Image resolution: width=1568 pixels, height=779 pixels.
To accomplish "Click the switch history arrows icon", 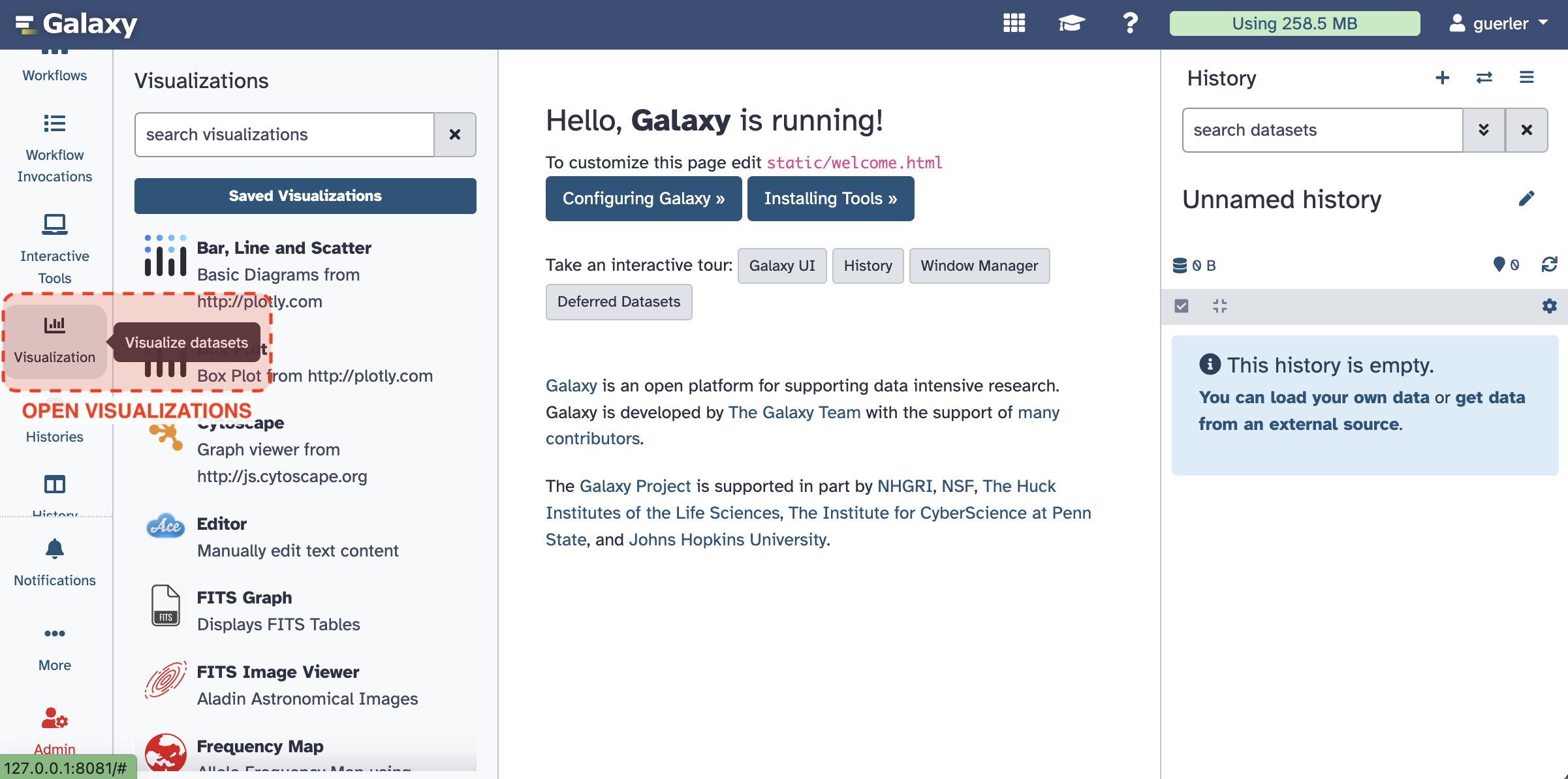I will pyautogui.click(x=1484, y=78).
